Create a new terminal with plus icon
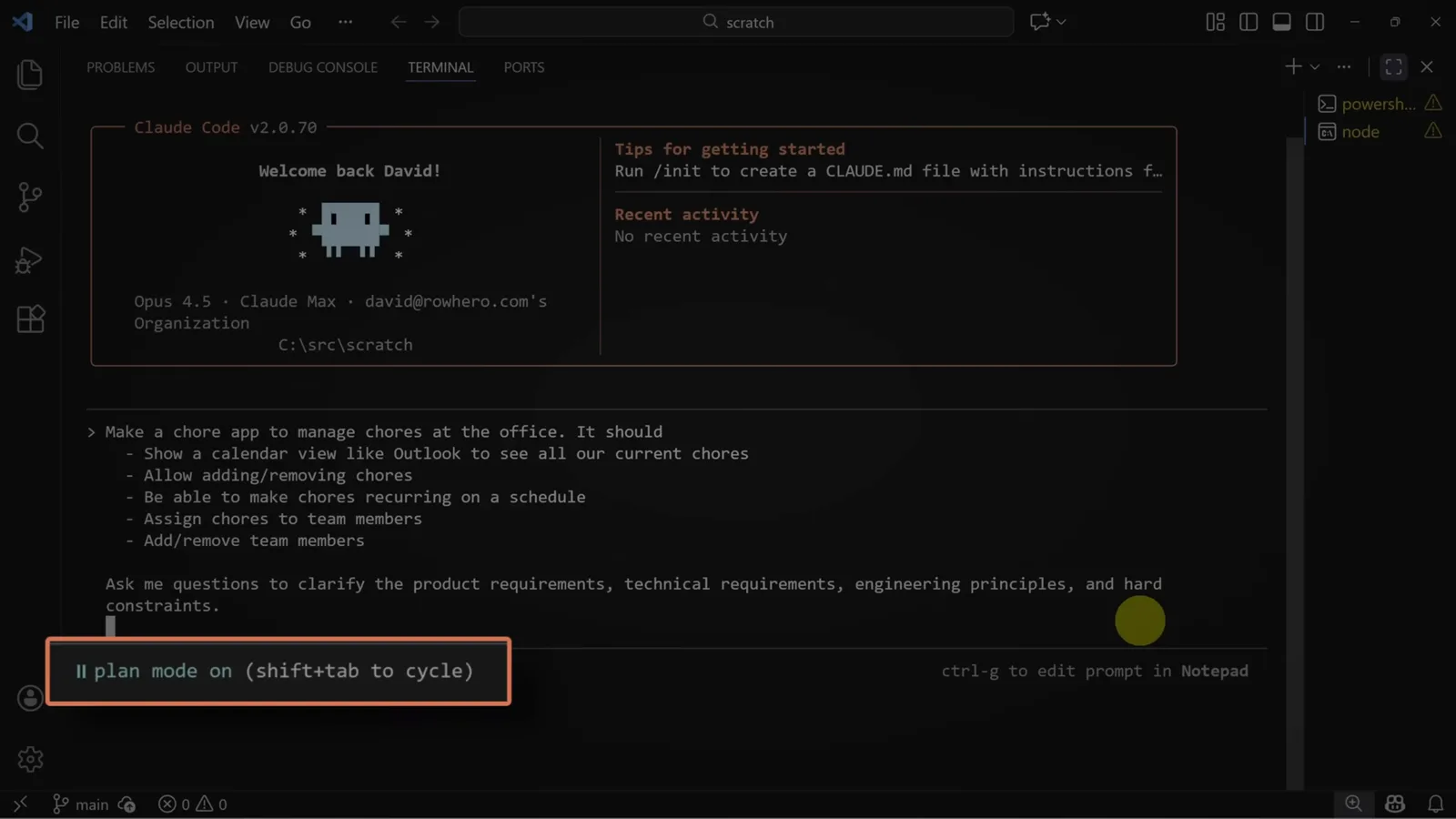This screenshot has width=1456, height=819. (x=1293, y=66)
